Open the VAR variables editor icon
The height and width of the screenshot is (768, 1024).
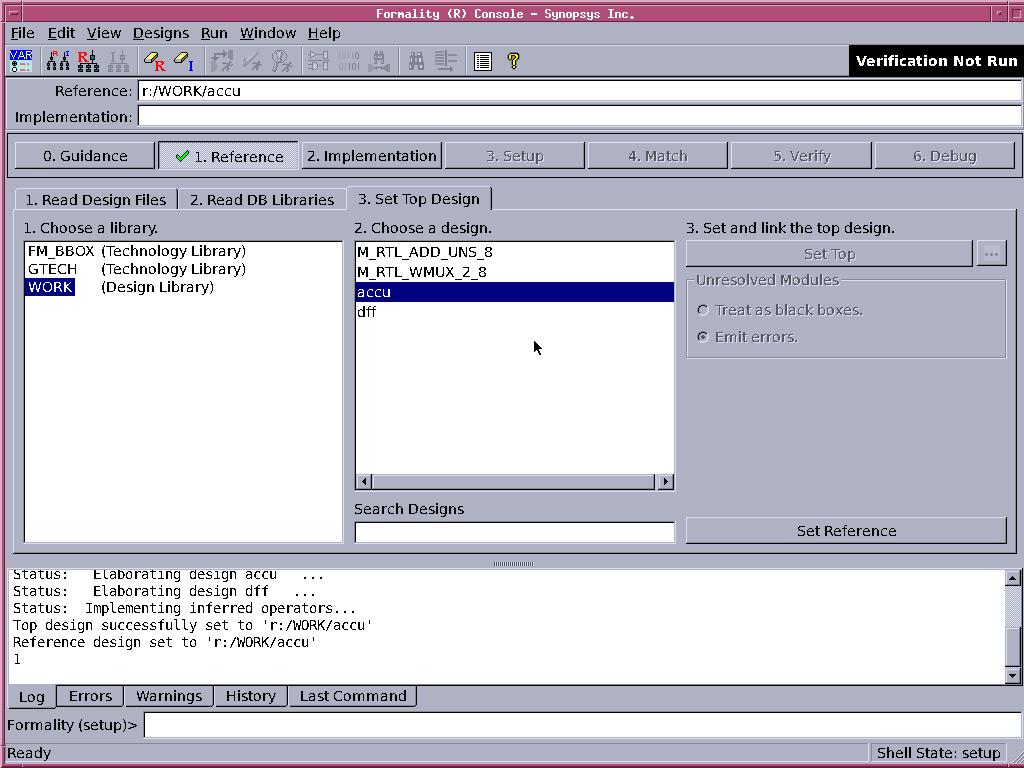coord(21,61)
